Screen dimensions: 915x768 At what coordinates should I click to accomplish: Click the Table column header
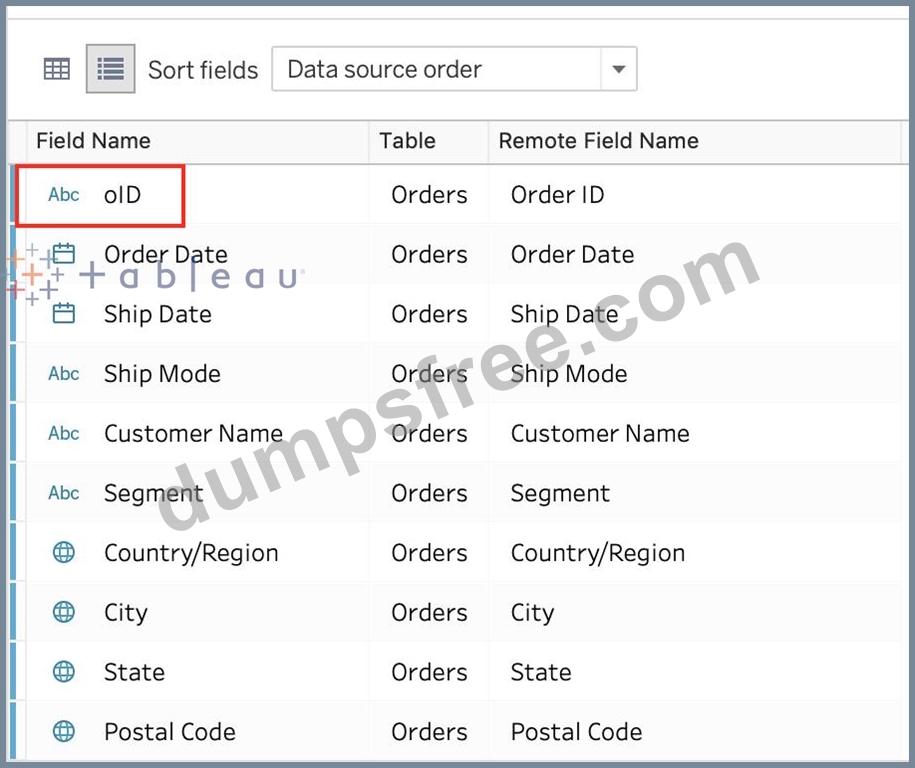(407, 141)
